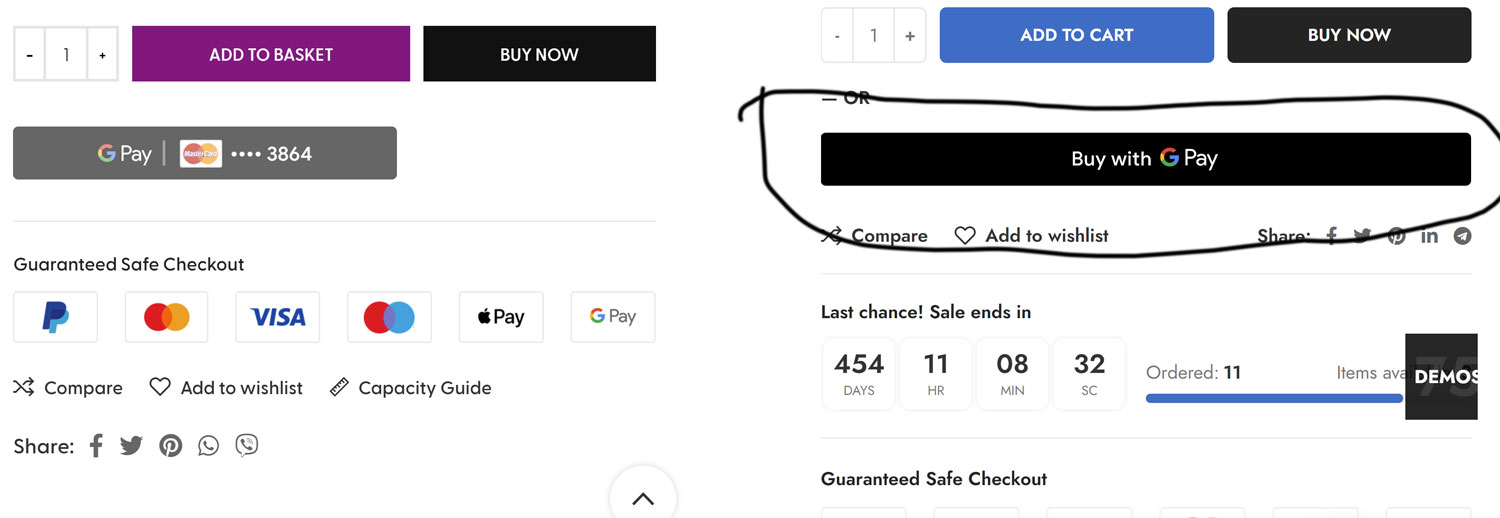Click the Ordered progress bar
The image size is (1500, 518).
pyautogui.click(x=1274, y=398)
